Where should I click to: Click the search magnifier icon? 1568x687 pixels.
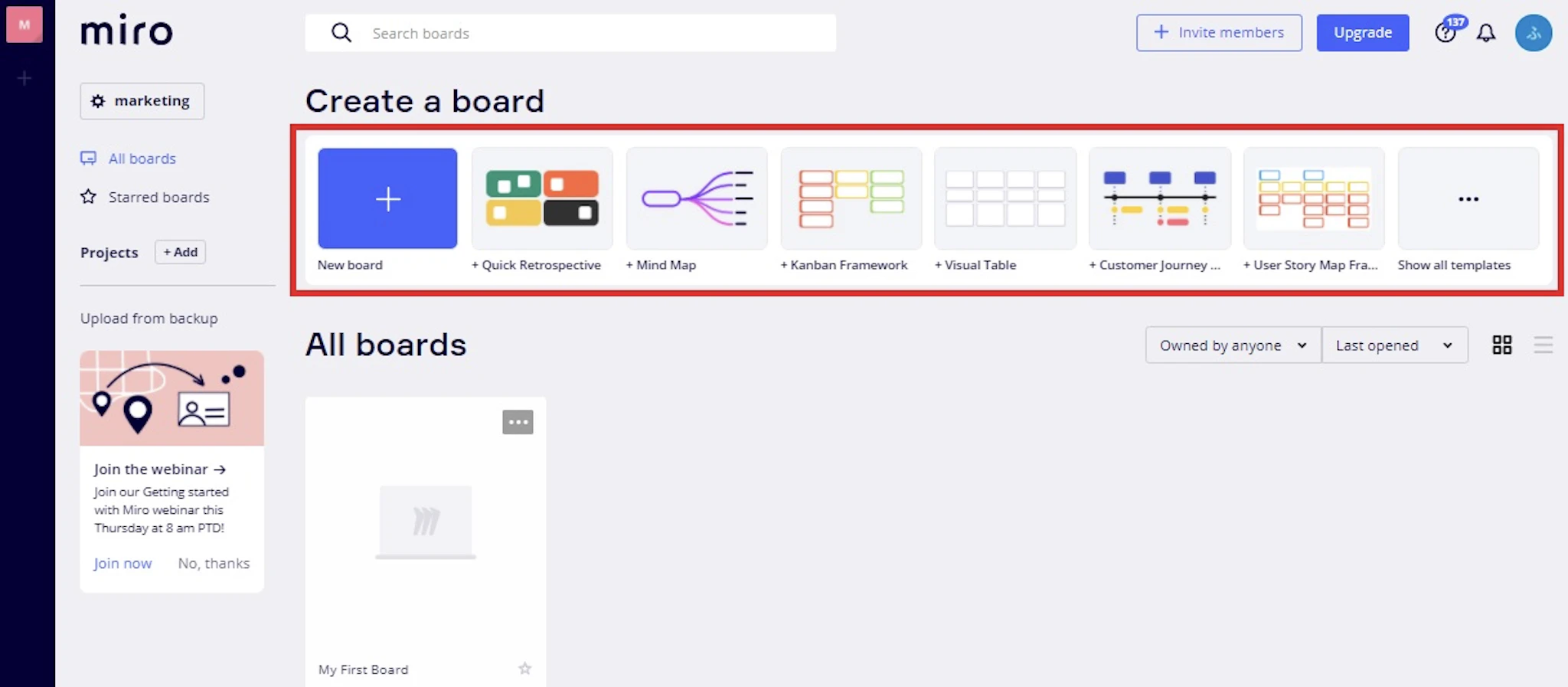[x=341, y=33]
